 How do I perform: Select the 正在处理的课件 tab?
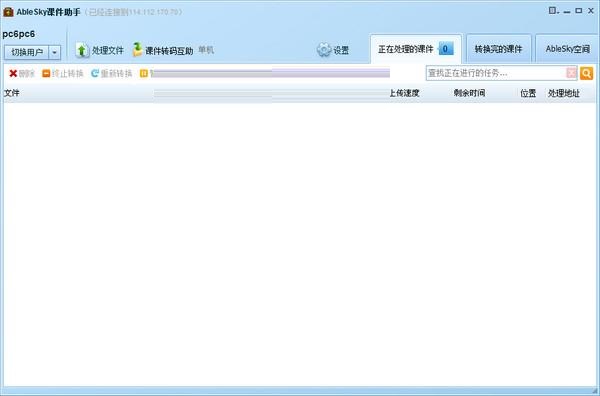(x=416, y=49)
